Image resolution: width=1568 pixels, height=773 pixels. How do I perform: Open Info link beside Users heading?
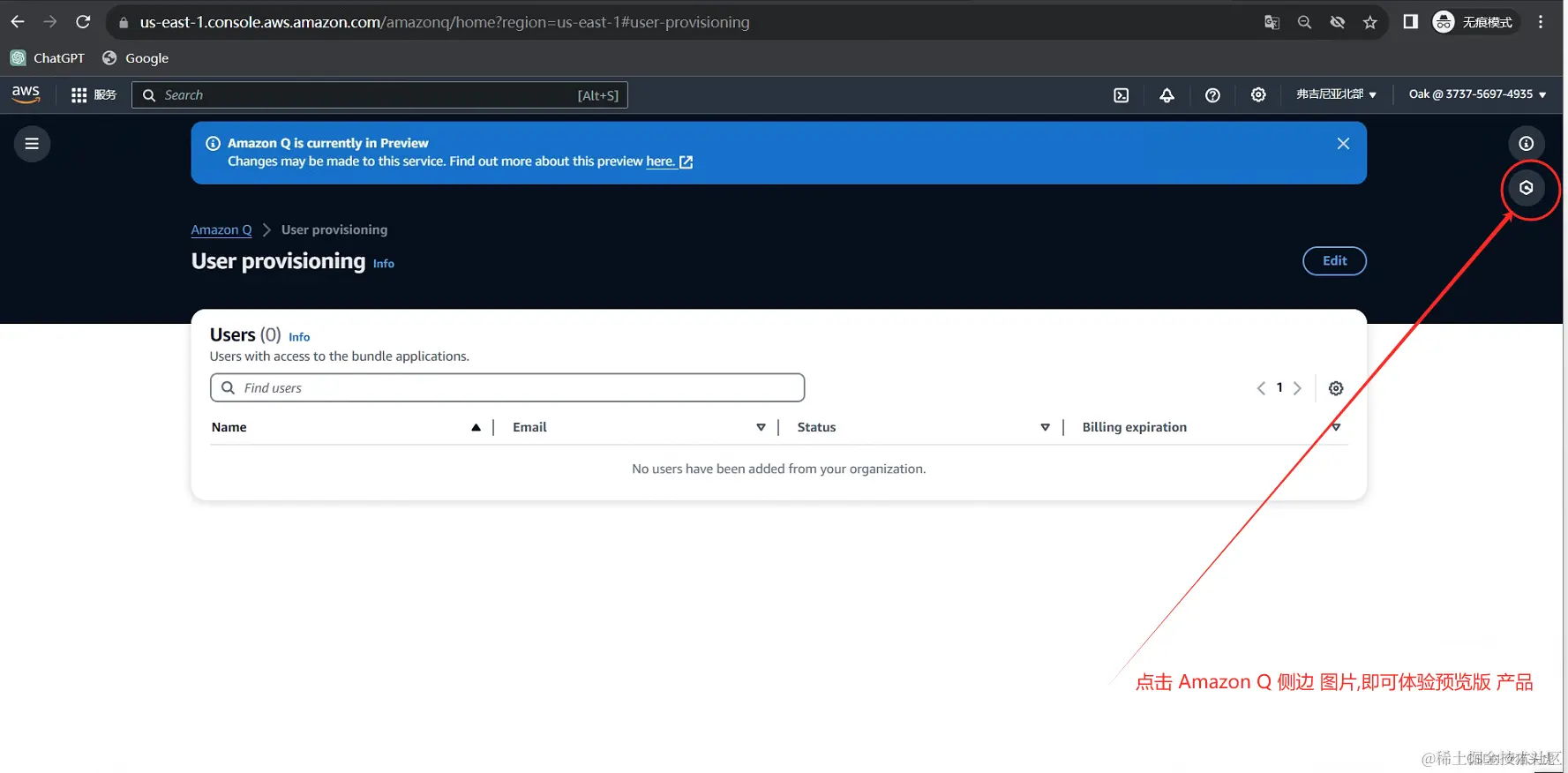[299, 337]
